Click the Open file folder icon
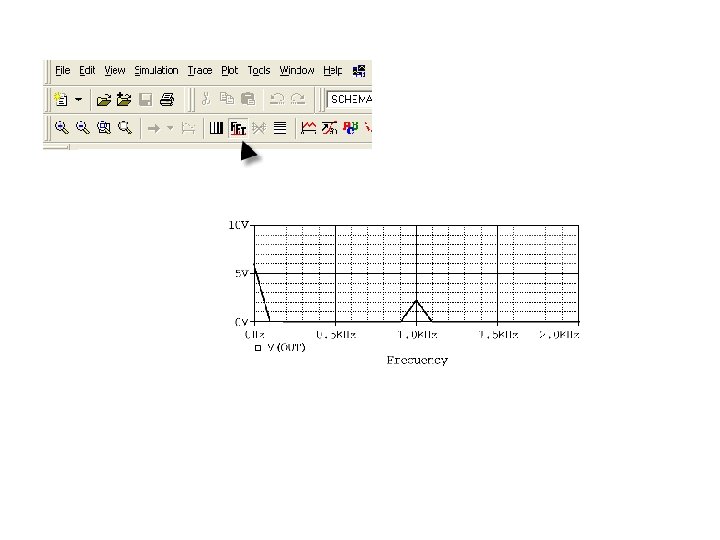Viewport: 720px width, 540px height. [104, 100]
